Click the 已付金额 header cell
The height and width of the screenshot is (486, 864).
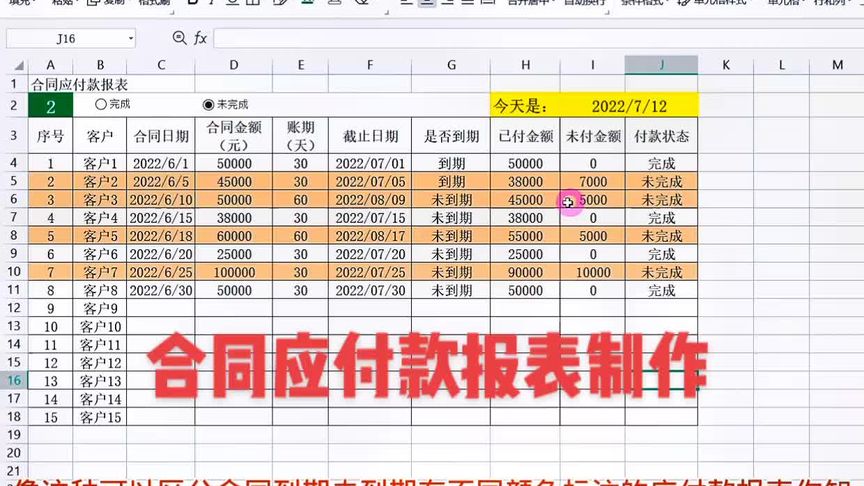pyautogui.click(x=525, y=136)
